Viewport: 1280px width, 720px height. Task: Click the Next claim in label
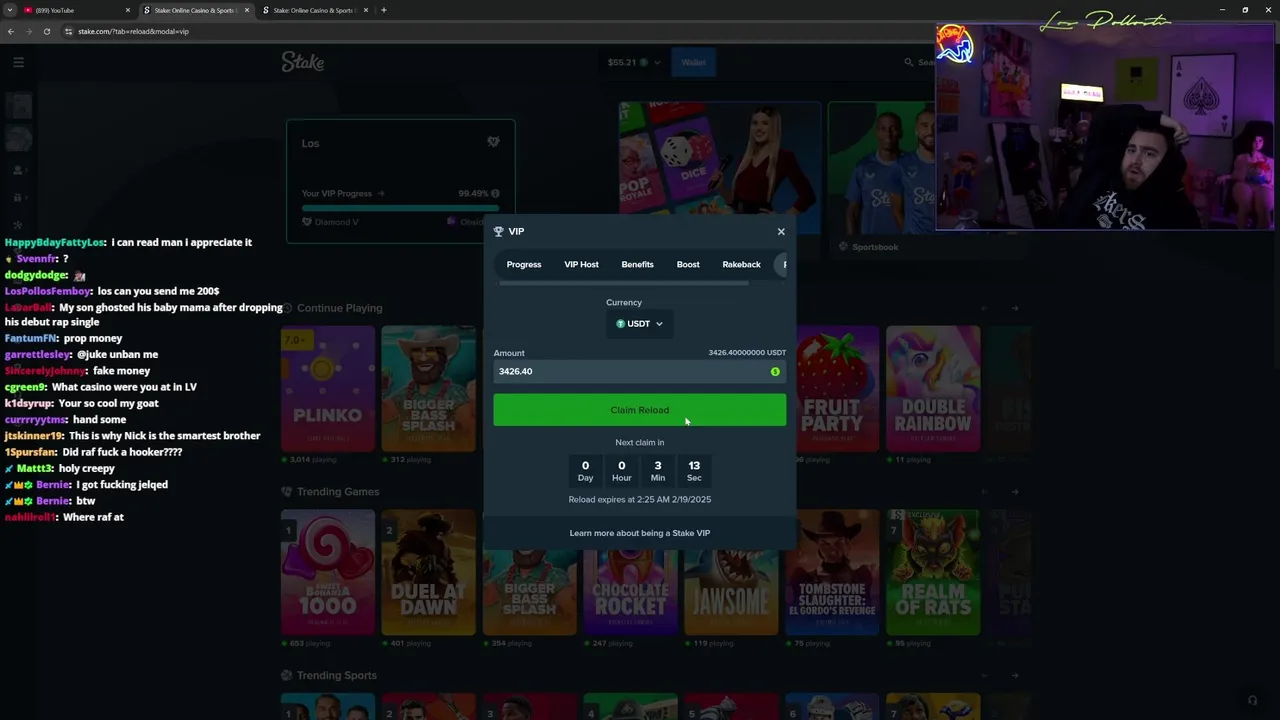(x=640, y=442)
